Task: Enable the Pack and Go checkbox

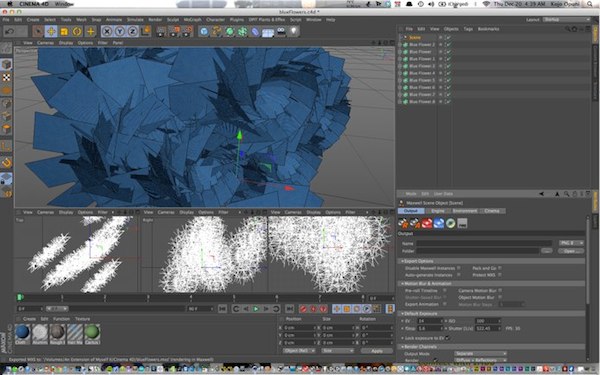Action: click(500, 268)
